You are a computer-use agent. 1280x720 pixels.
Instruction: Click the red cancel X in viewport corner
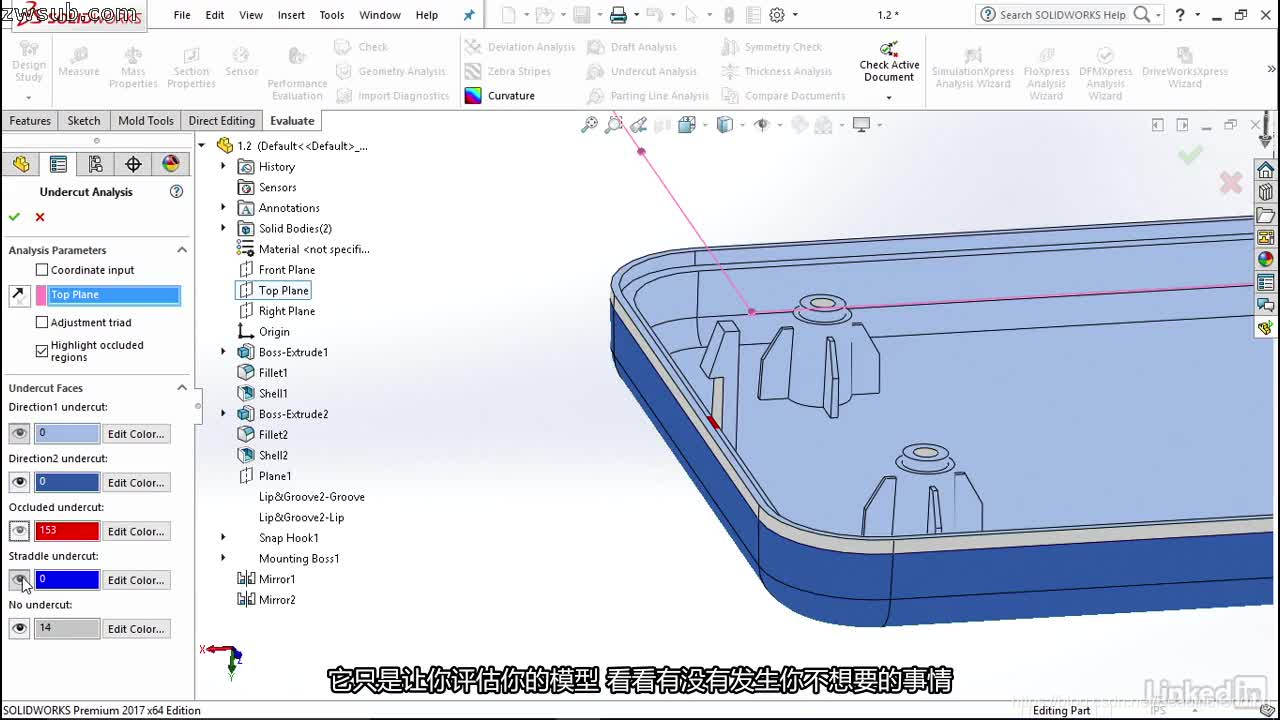point(1231,182)
